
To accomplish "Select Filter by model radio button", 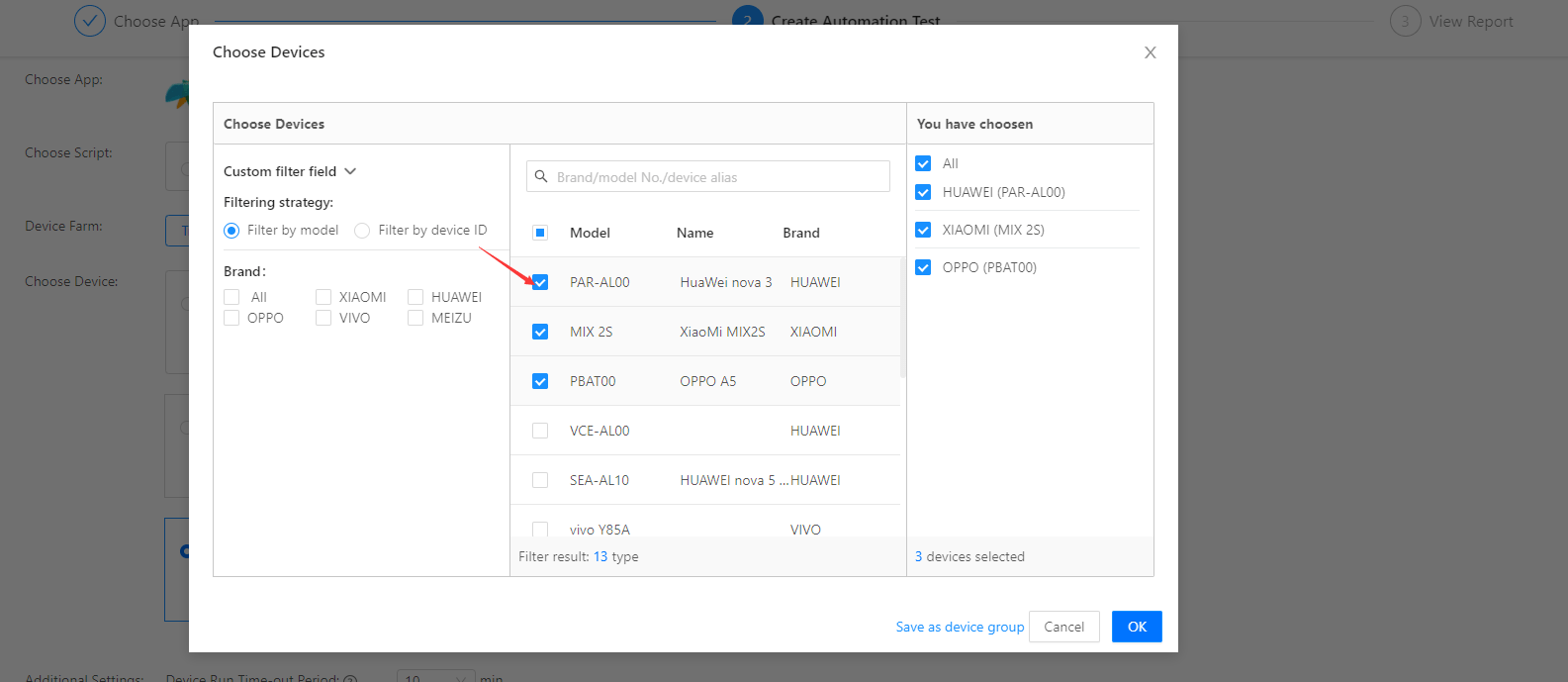I will [x=231, y=231].
